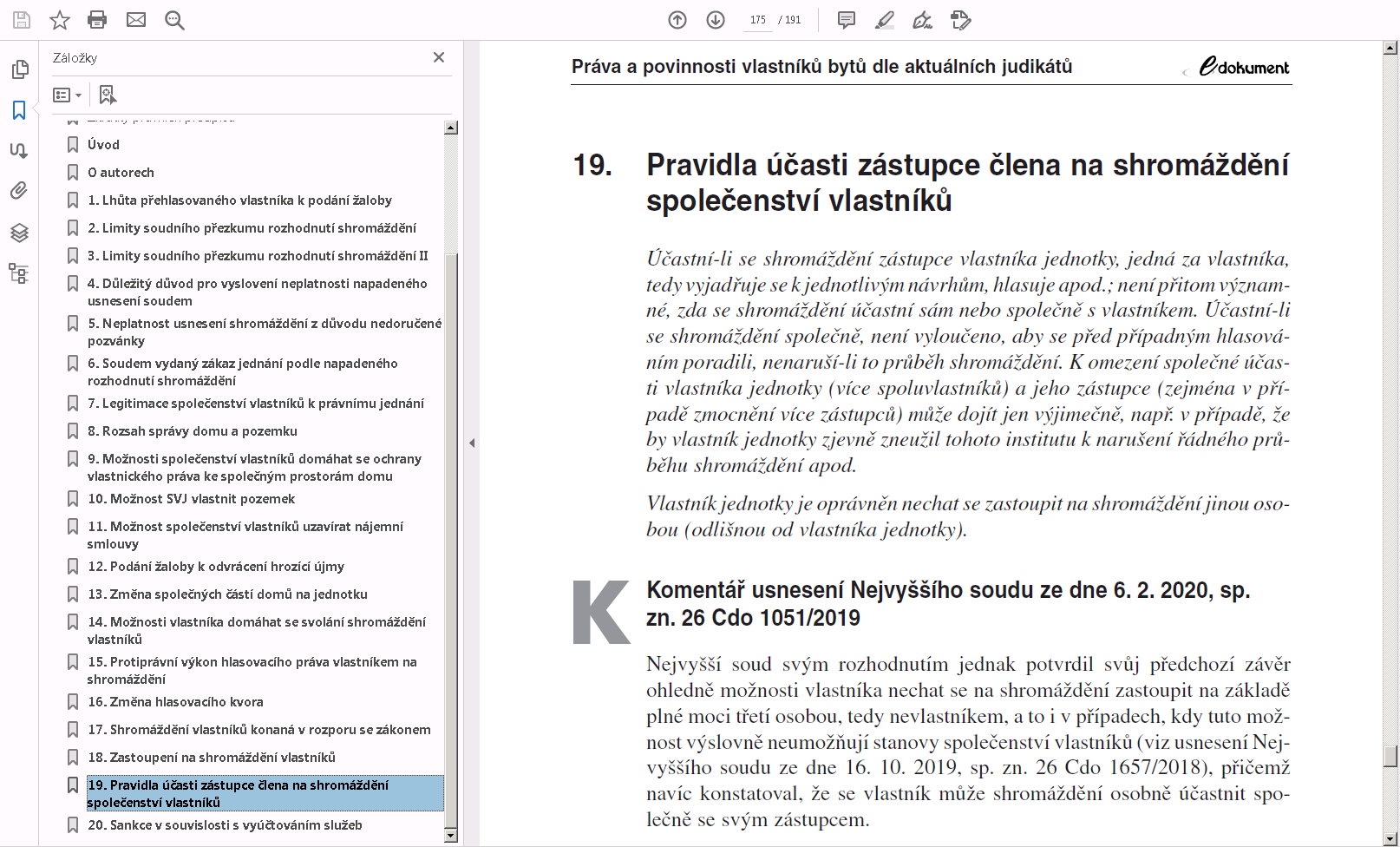
Task: Select bookmark 5. Neplatnost usnesení shromáždění
Action: (x=265, y=332)
